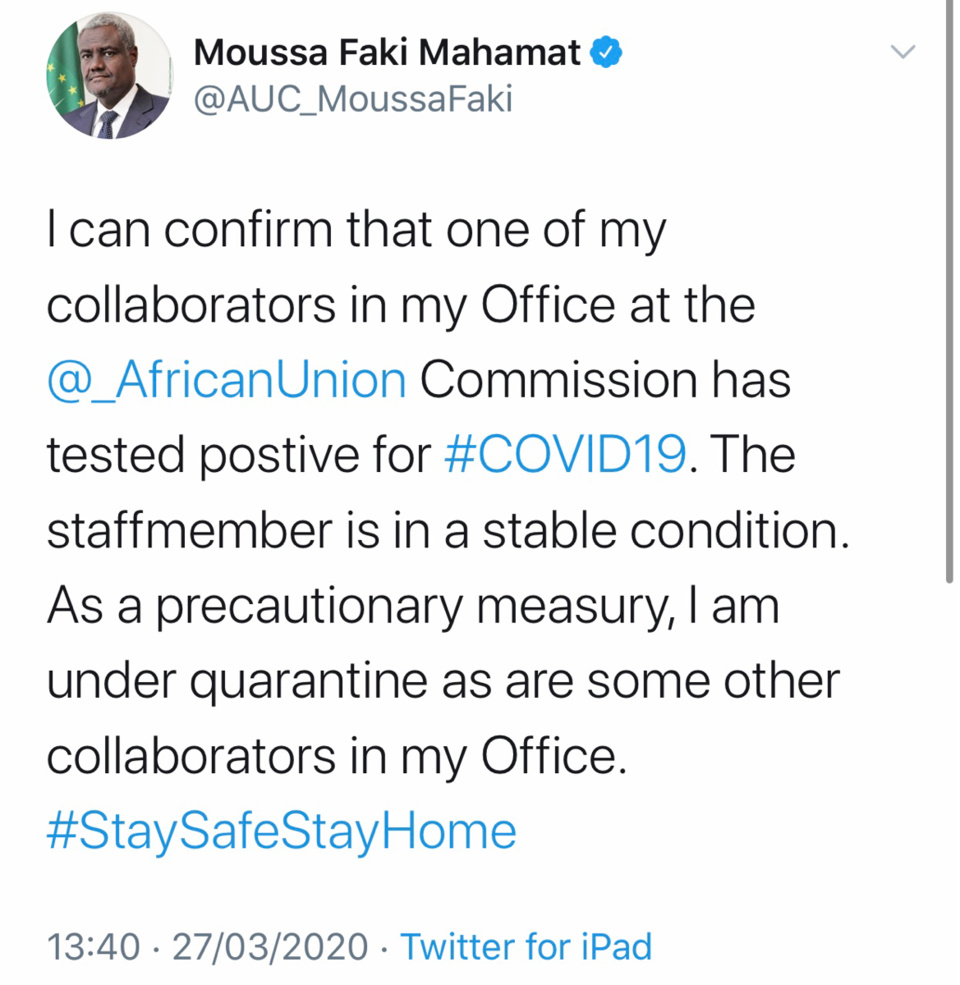Screen dimensions: 960x985
Task: Click the 27/03/2020 date
Action: (x=270, y=946)
